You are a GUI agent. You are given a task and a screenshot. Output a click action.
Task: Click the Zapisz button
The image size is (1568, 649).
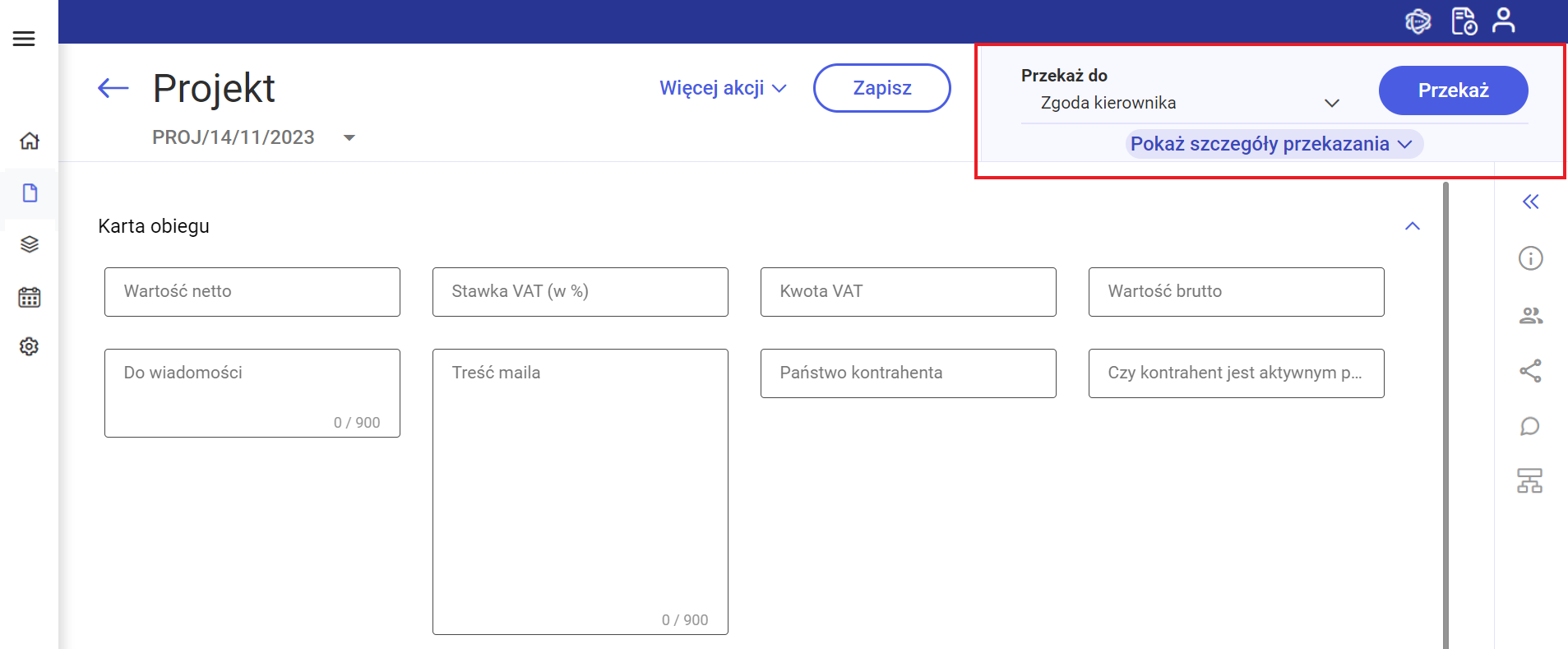click(881, 88)
